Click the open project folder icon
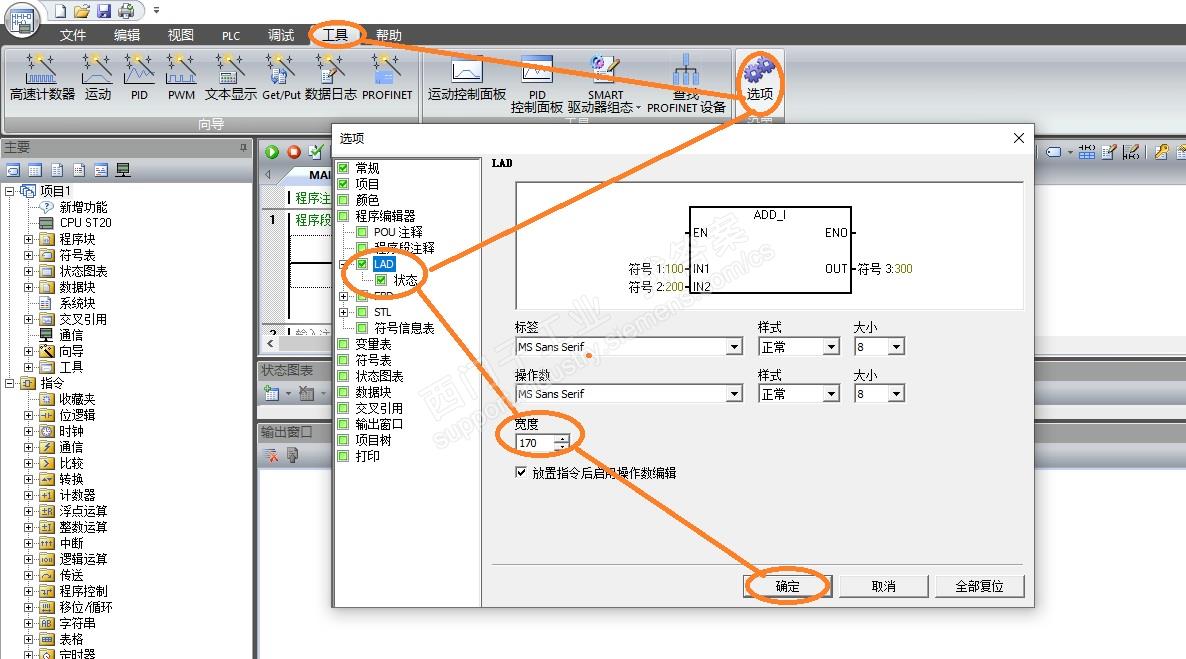The height and width of the screenshot is (659, 1186). [x=82, y=11]
